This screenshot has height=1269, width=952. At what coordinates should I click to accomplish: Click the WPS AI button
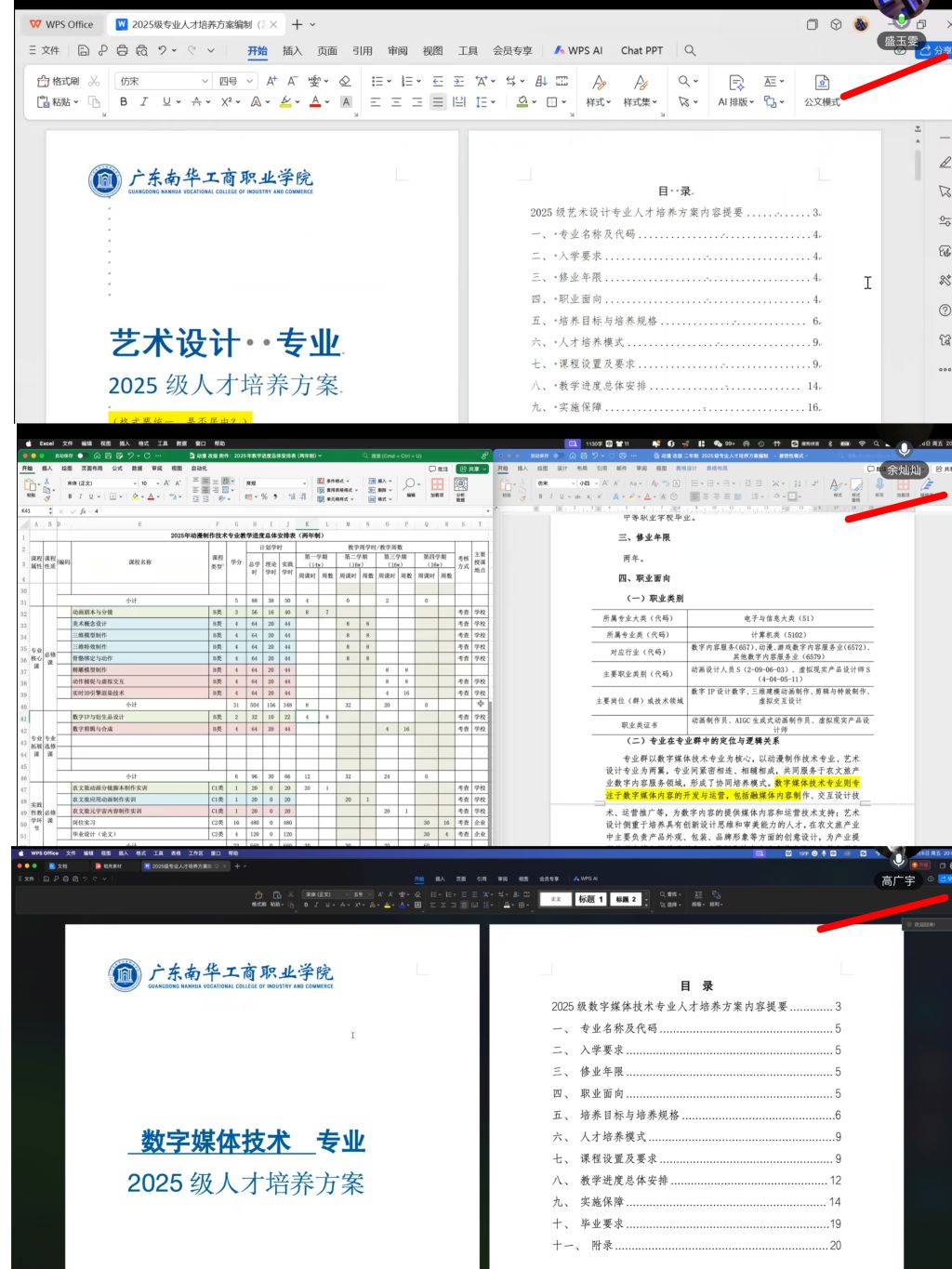click(x=578, y=50)
